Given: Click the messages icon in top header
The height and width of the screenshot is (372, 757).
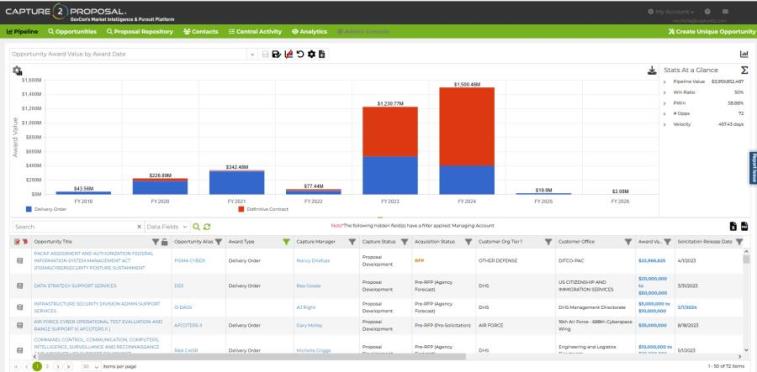Looking at the screenshot, I should (x=725, y=12).
